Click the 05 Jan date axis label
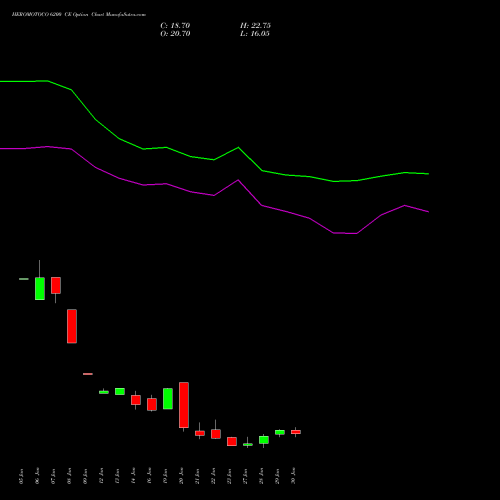 coord(22,476)
